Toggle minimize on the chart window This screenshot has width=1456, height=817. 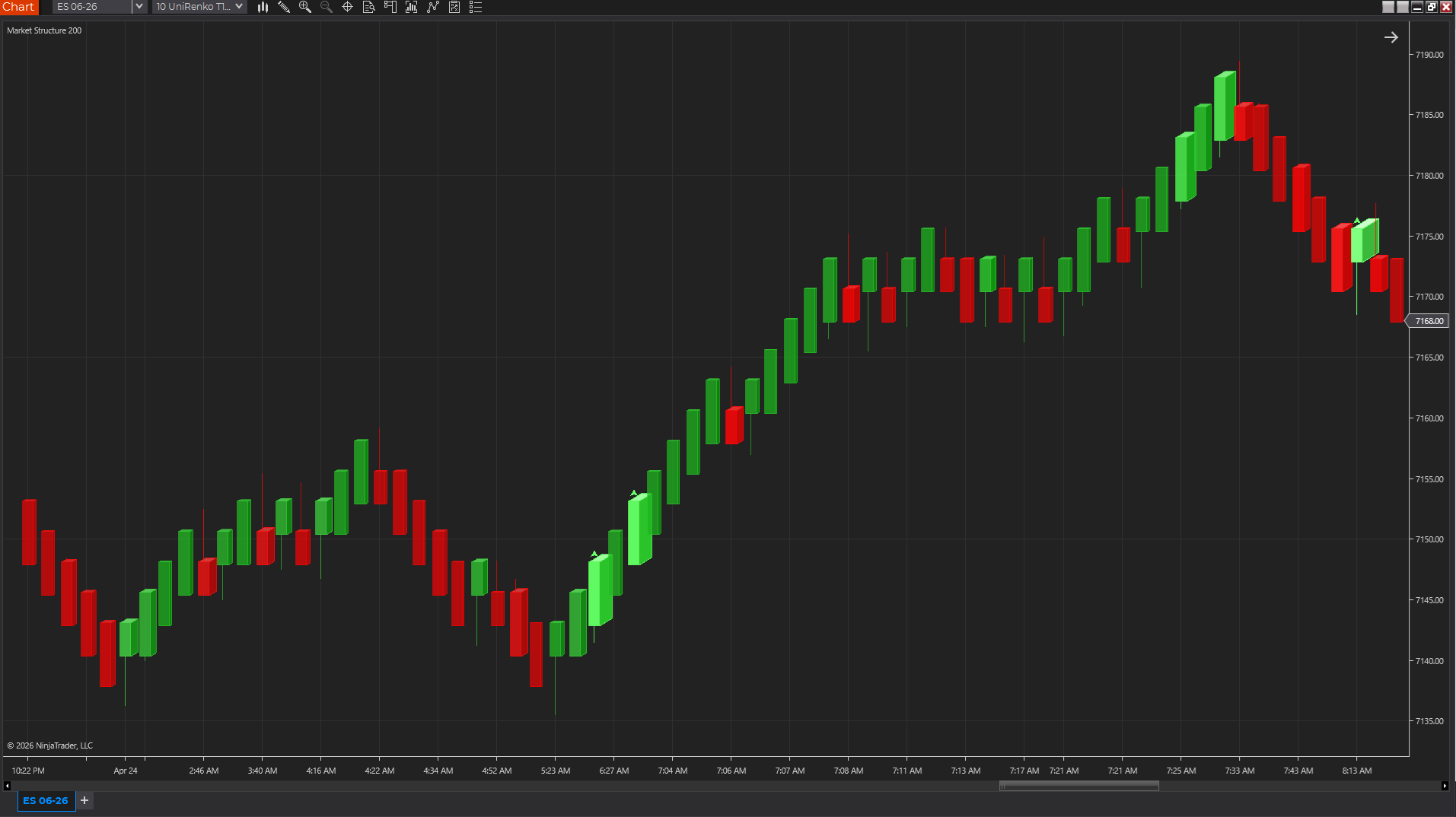1416,7
